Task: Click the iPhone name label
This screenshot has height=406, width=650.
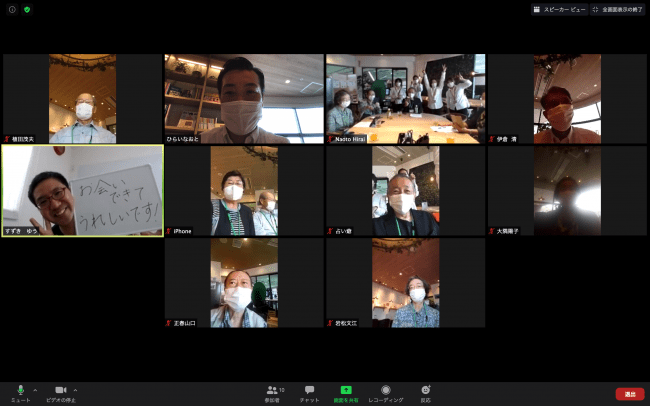Action: tap(182, 231)
